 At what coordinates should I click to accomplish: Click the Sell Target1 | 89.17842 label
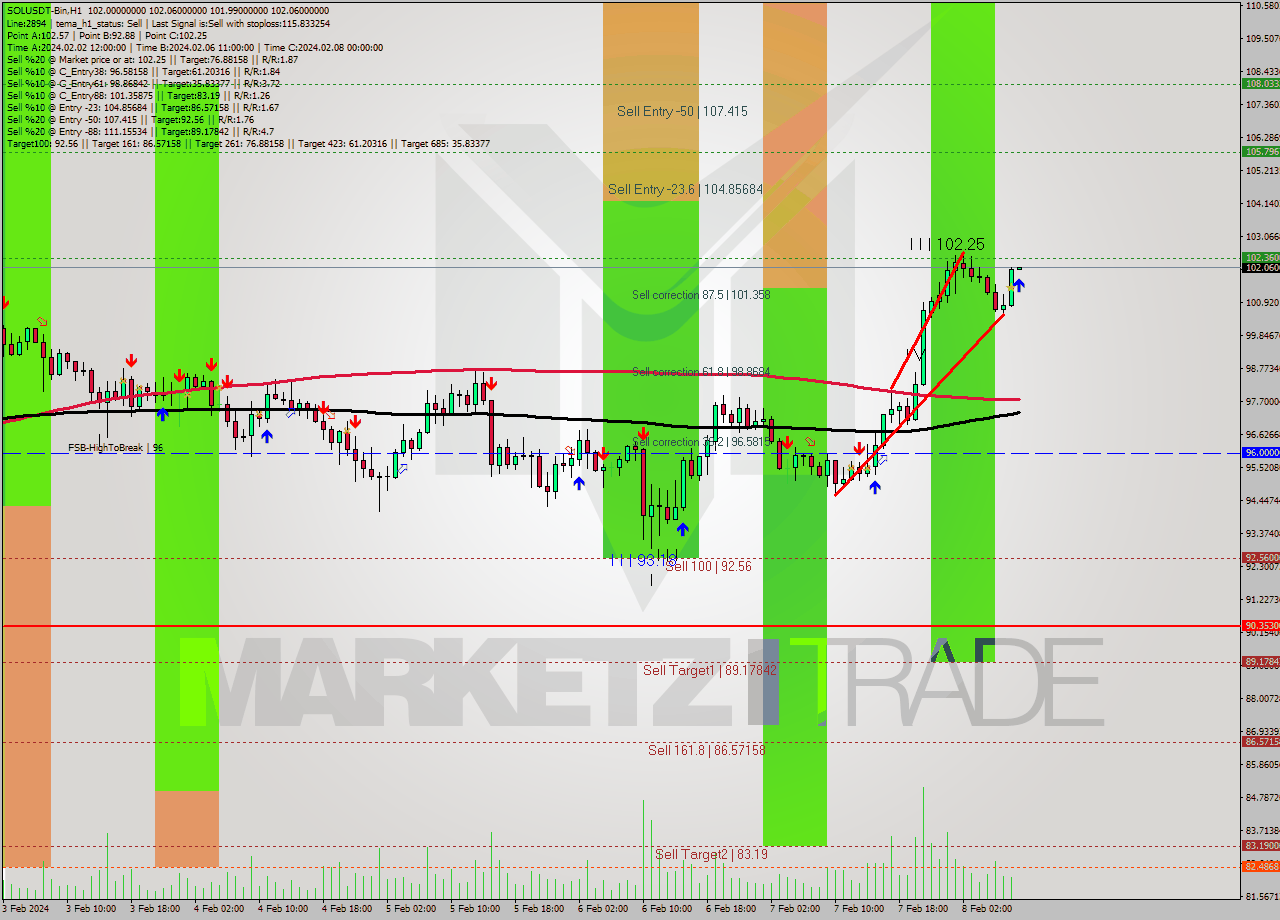[x=710, y=670]
